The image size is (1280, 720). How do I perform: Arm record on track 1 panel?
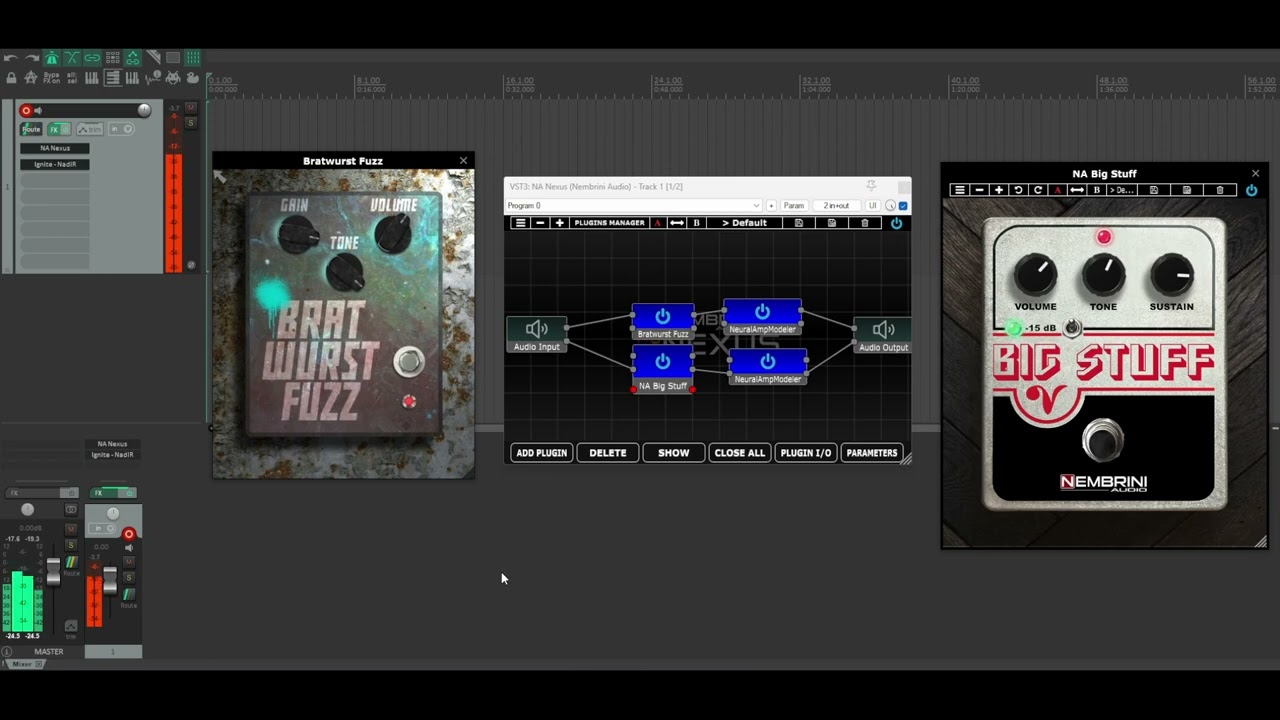[x=26, y=111]
